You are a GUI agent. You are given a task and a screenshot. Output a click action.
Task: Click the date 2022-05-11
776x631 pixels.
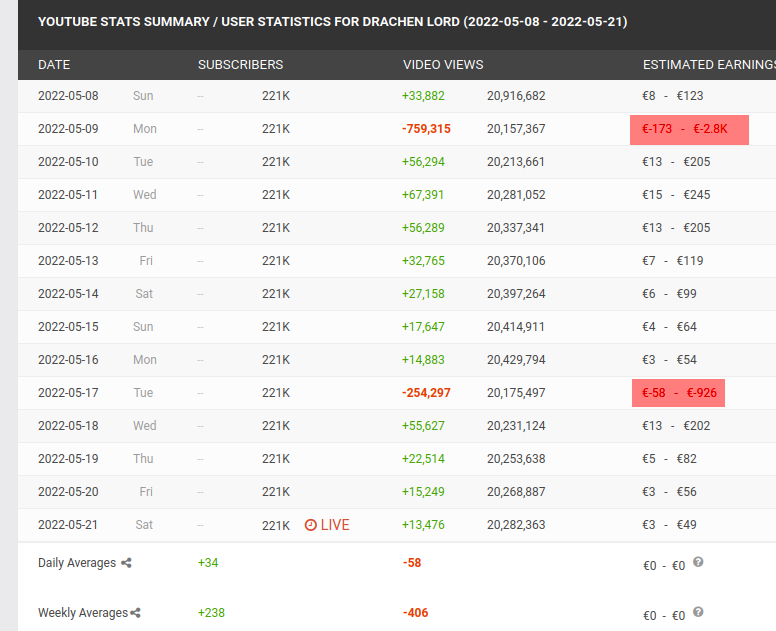[68, 194]
